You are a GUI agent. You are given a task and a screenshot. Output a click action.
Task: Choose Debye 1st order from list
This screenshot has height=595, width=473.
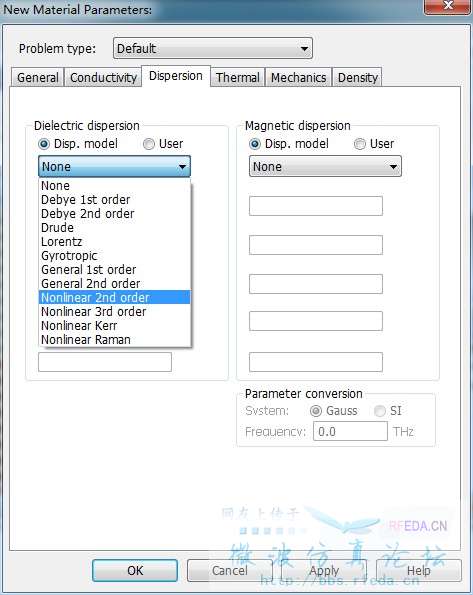coord(114,200)
